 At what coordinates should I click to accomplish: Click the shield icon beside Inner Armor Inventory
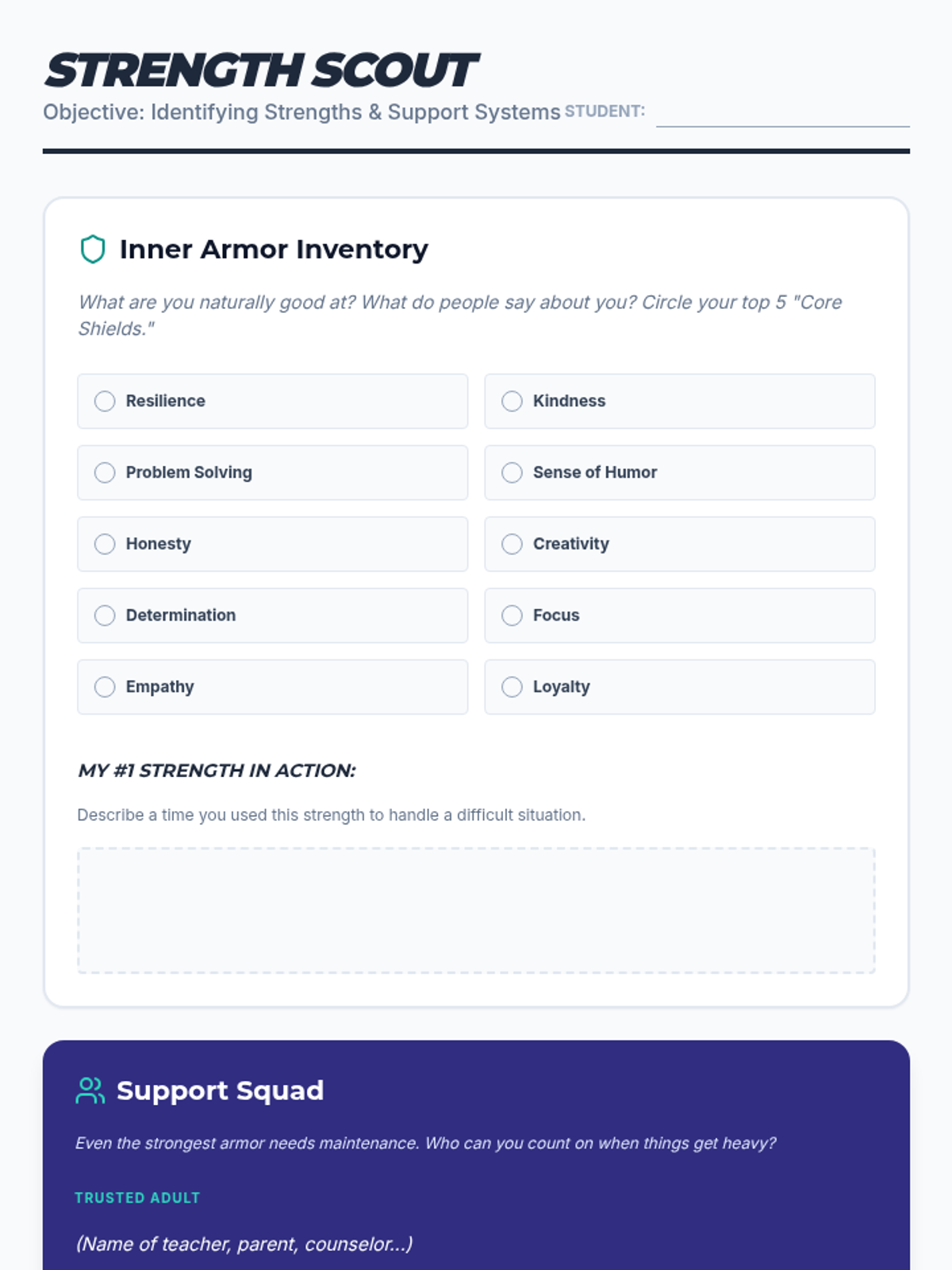(x=93, y=249)
